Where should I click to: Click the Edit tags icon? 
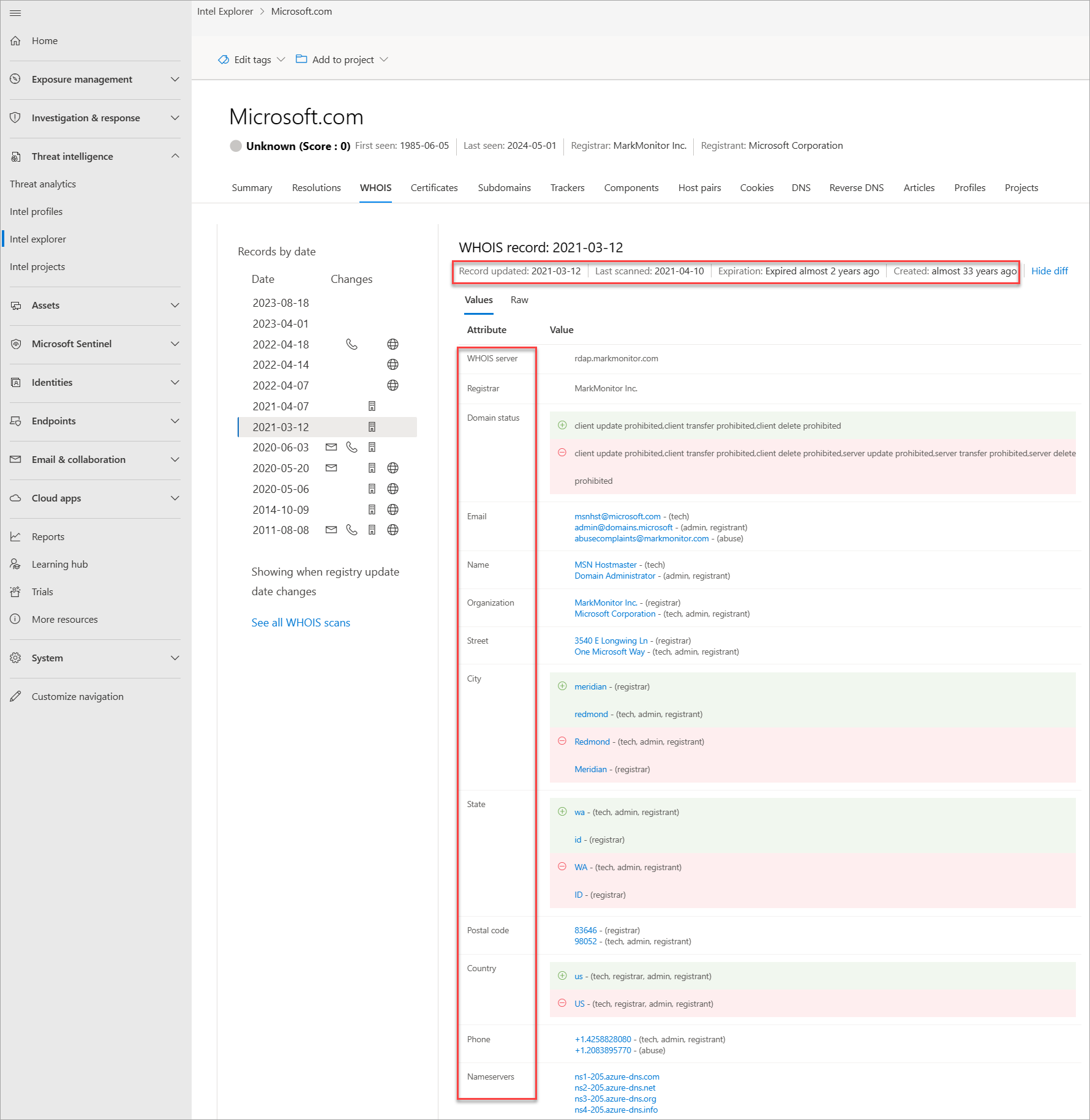point(224,59)
